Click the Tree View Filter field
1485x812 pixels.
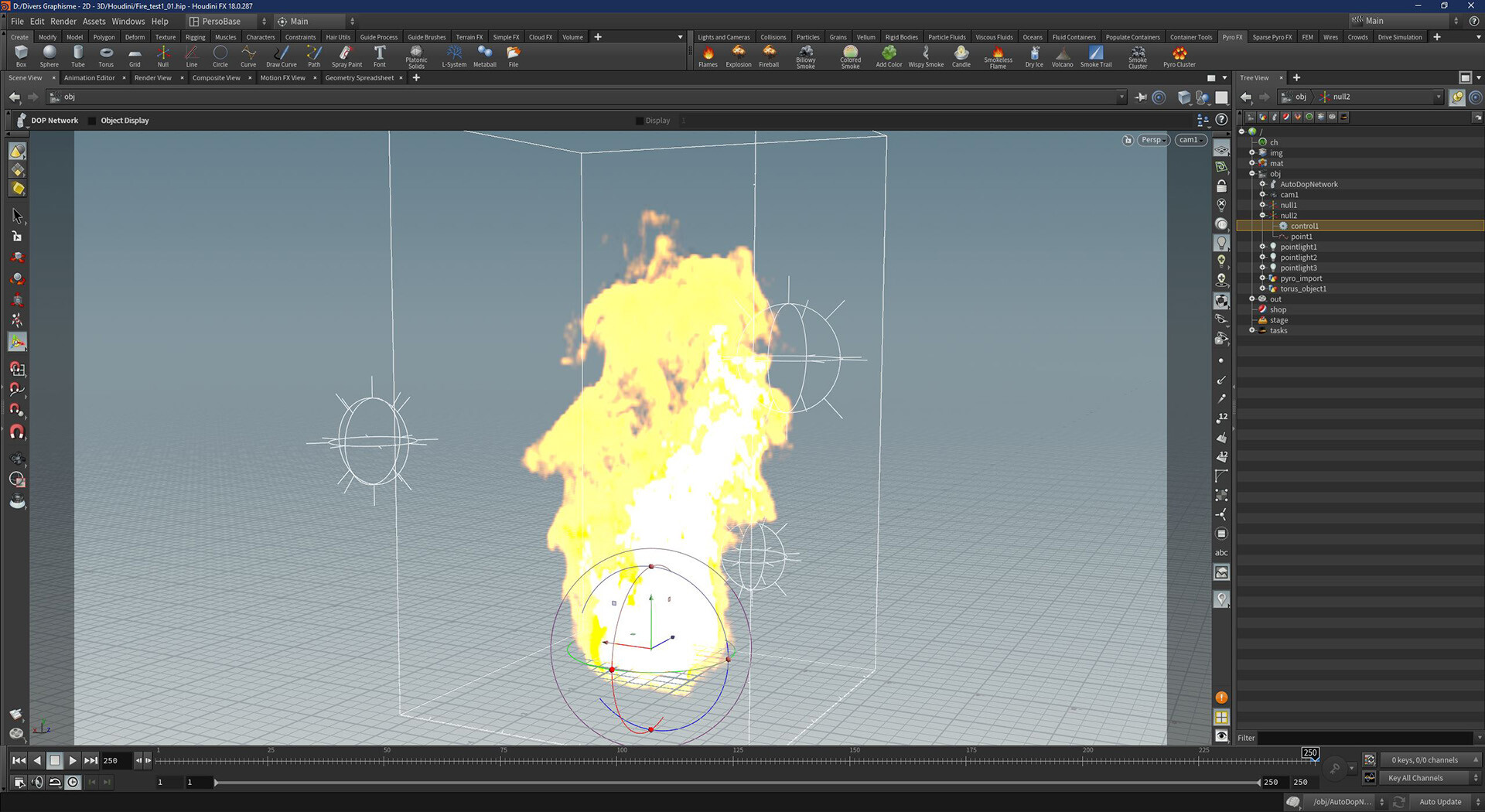(x=1364, y=738)
